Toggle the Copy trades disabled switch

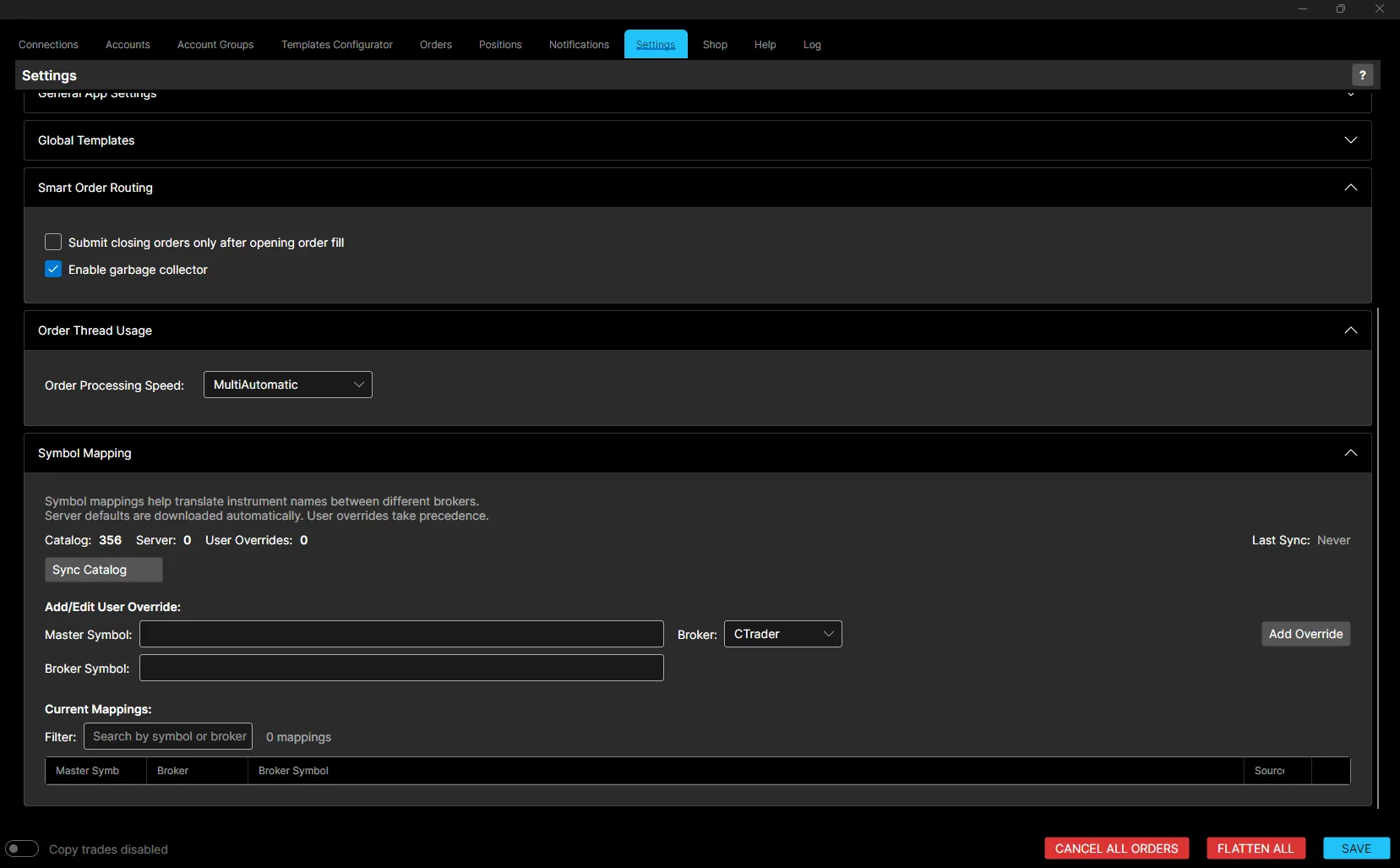pyautogui.click(x=22, y=849)
